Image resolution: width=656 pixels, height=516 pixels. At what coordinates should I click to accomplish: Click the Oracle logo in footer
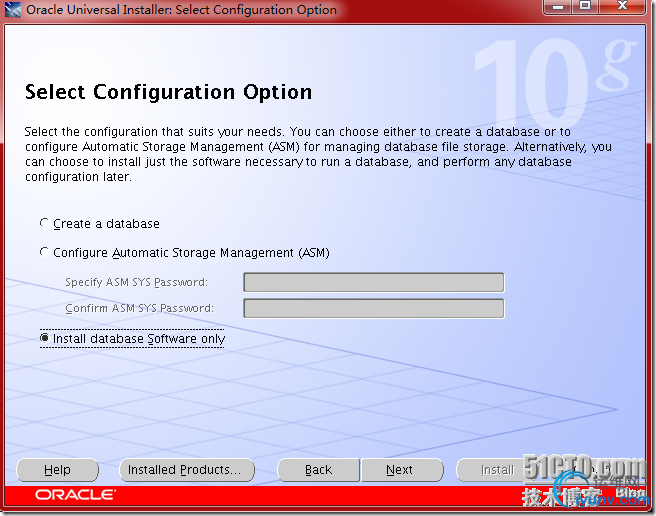[x=75, y=495]
